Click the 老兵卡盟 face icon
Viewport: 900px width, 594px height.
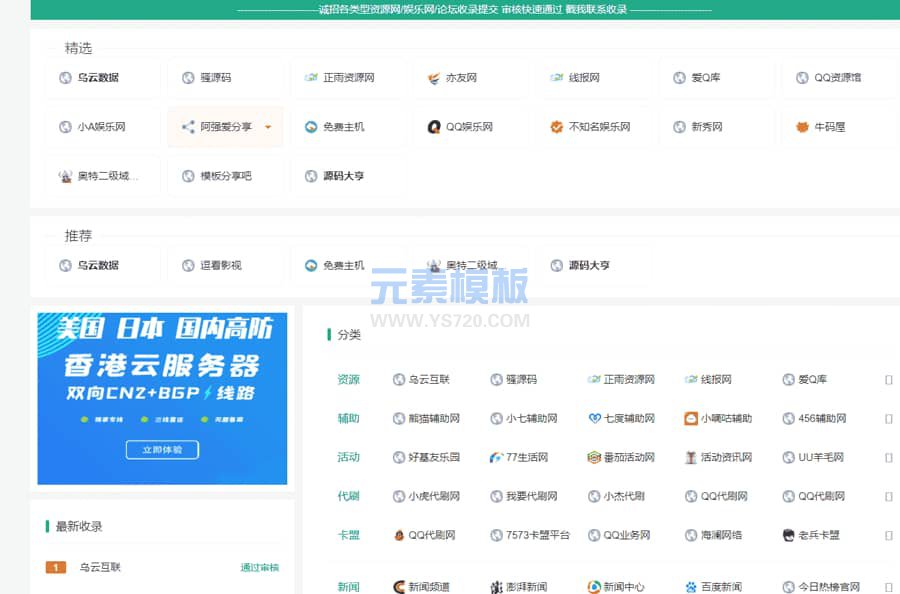(789, 535)
